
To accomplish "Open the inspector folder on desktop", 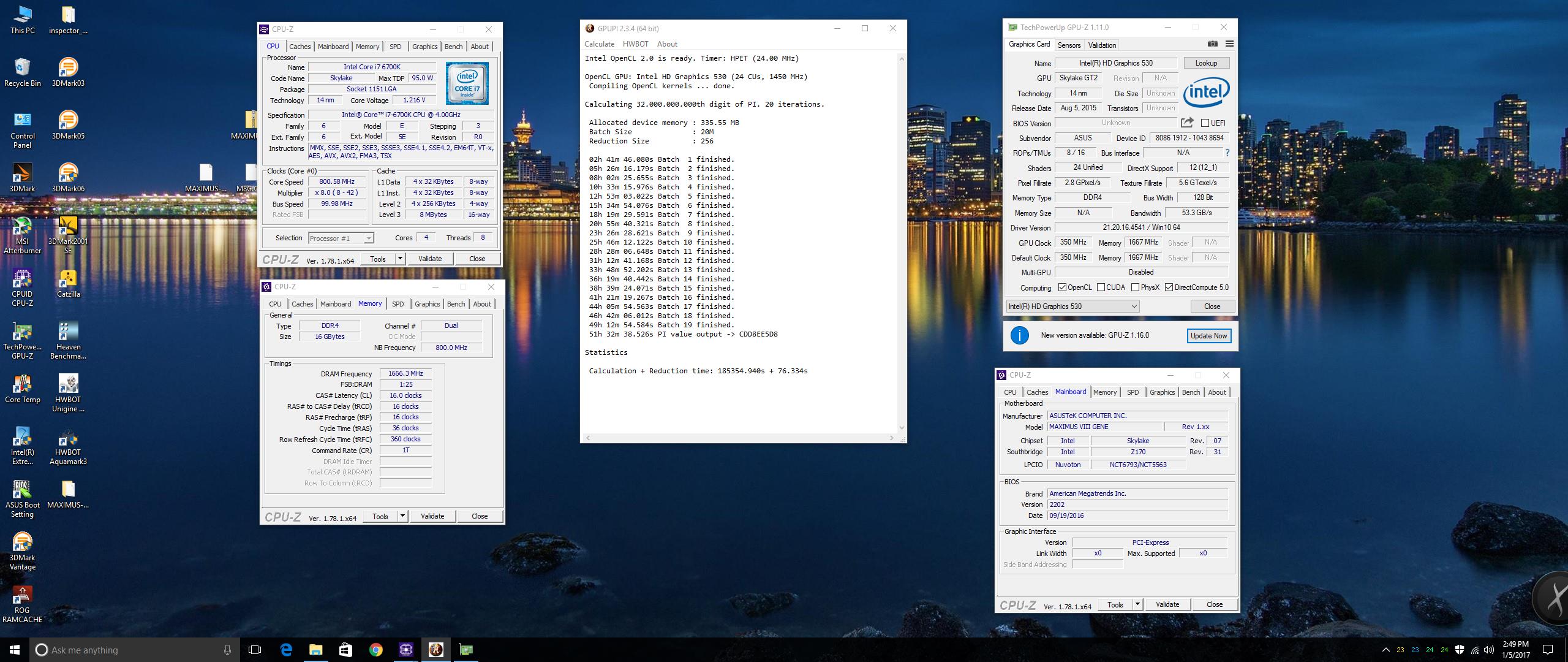I will [68, 20].
